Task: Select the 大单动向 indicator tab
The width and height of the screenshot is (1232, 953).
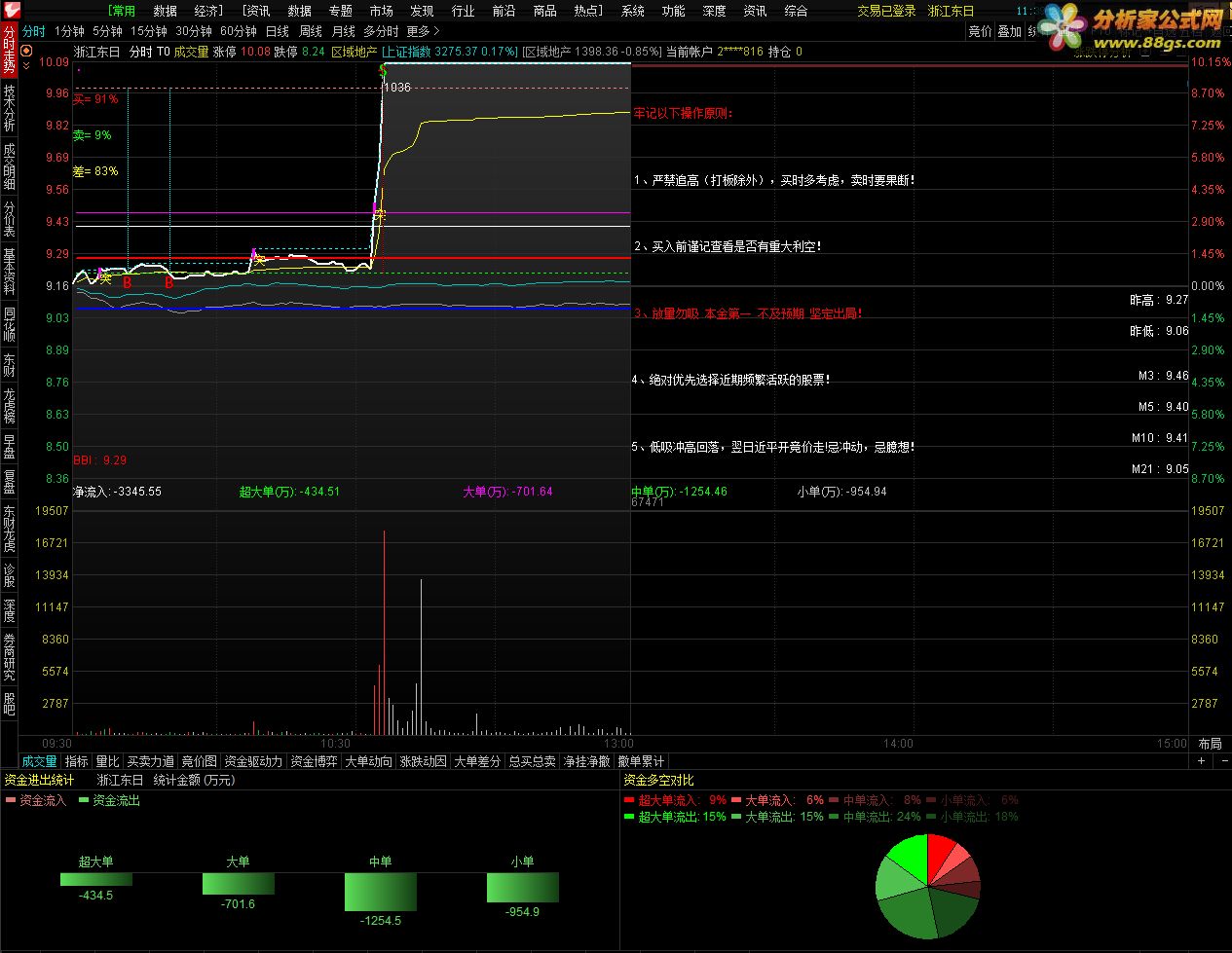Action: click(x=369, y=761)
